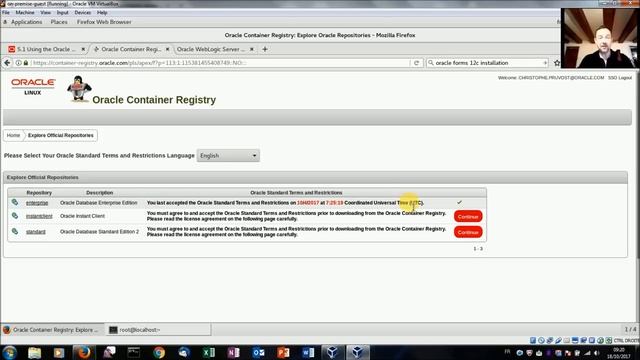
Task: Click the Firefox icon in Windows taskbar
Action: point(84,352)
